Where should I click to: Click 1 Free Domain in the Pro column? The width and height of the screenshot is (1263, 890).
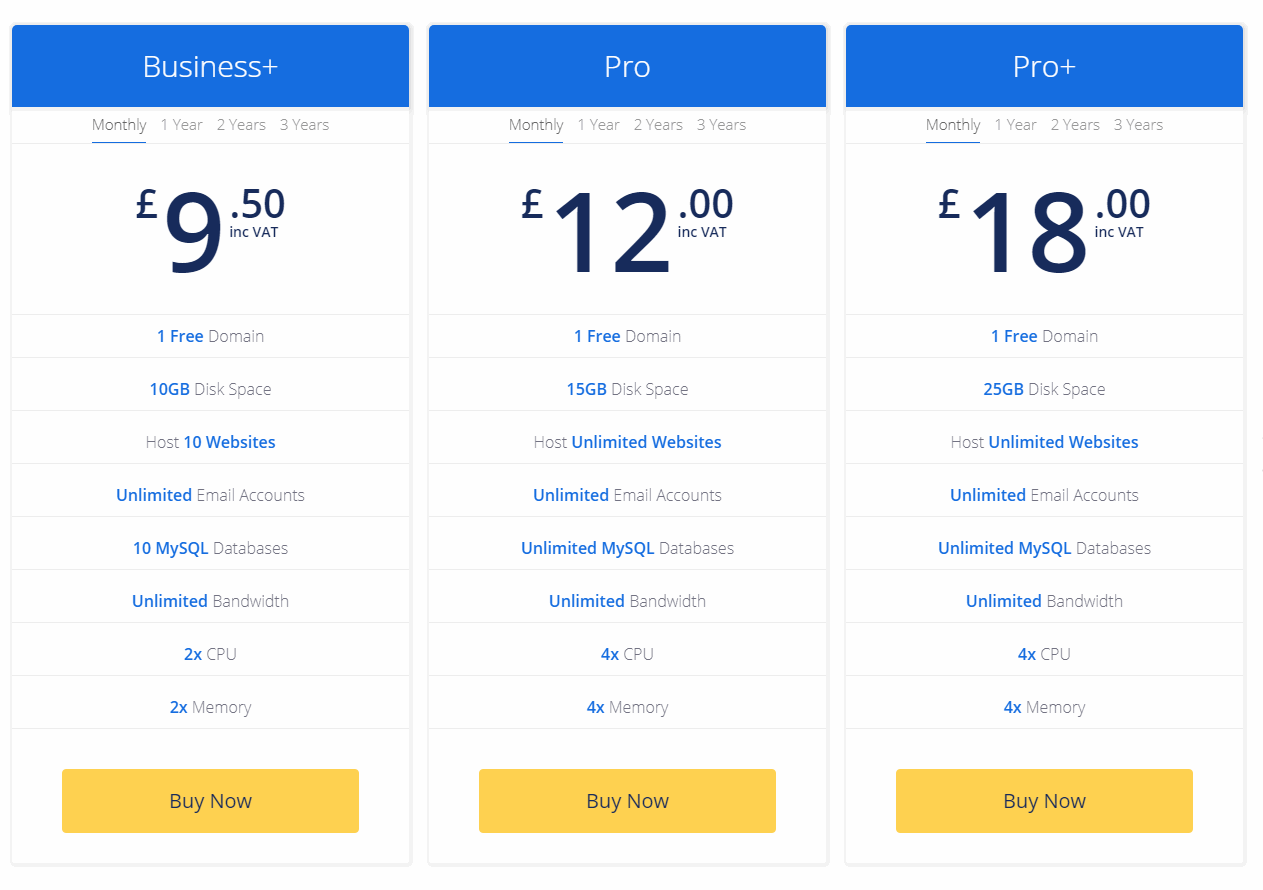(627, 336)
